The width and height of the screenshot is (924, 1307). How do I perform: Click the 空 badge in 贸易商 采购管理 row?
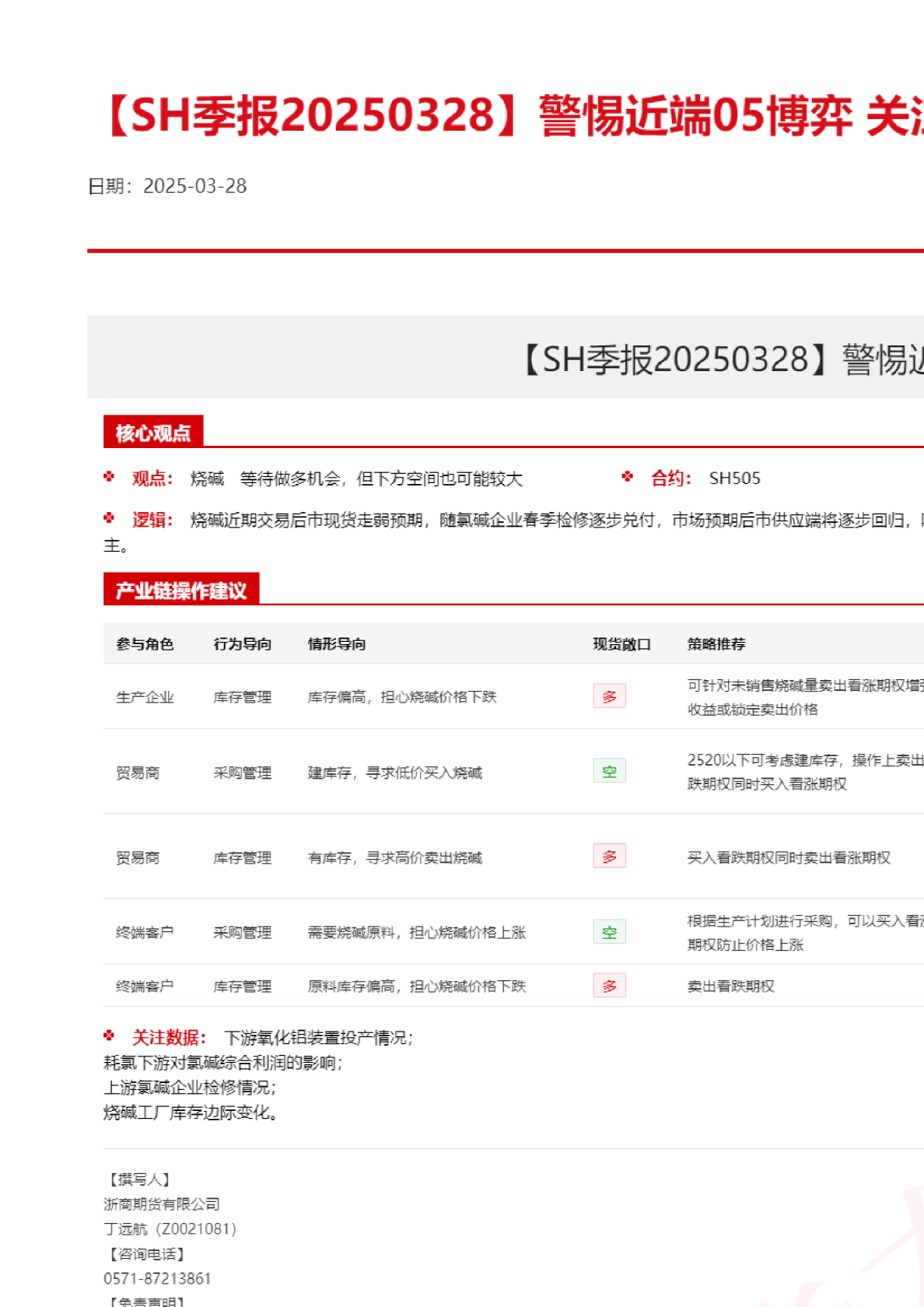click(x=609, y=772)
